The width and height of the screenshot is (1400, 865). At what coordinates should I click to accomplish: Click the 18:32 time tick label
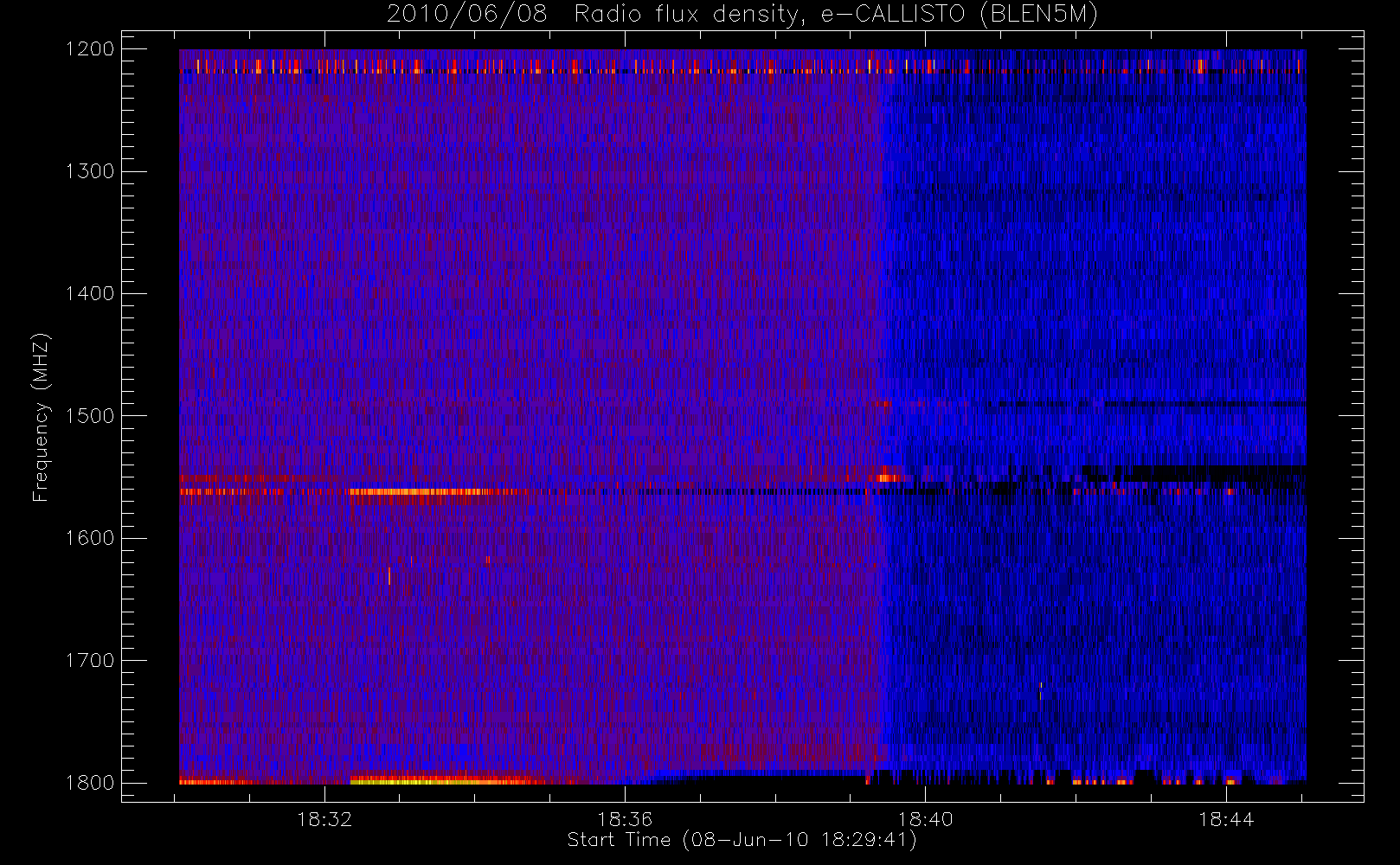tap(324, 819)
